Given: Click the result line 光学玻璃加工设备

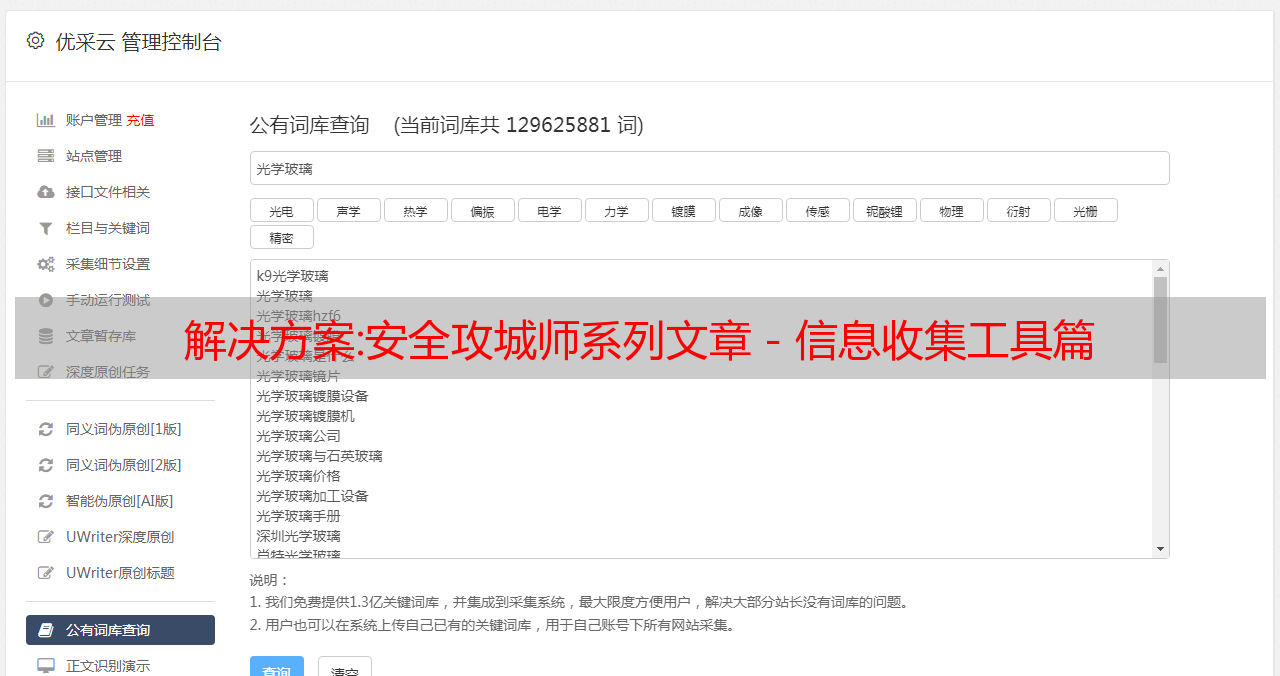Looking at the screenshot, I should 312,496.
